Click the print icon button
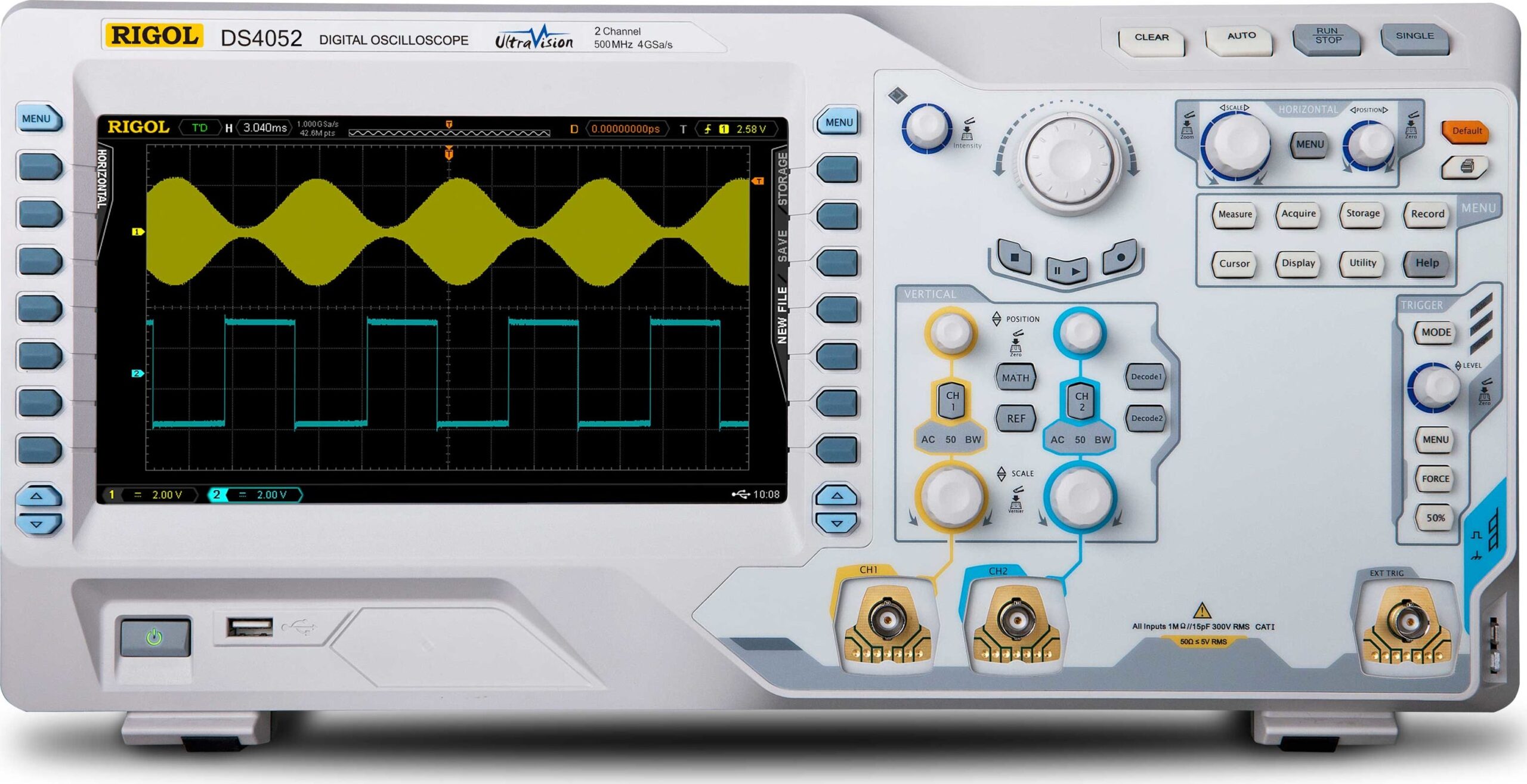Viewport: 1527px width, 784px height. (x=1465, y=167)
